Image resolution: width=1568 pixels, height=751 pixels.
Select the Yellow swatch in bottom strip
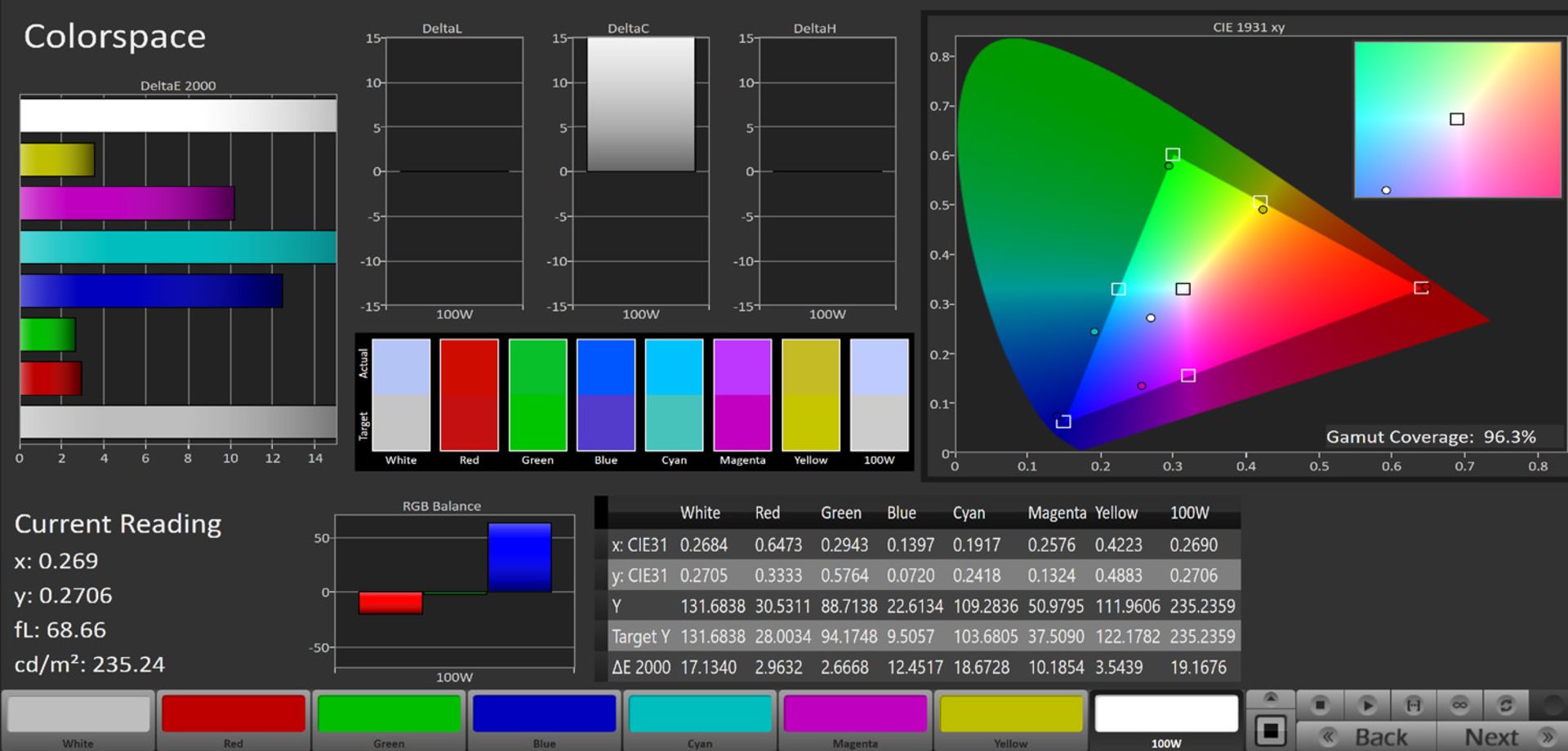coord(1011,715)
